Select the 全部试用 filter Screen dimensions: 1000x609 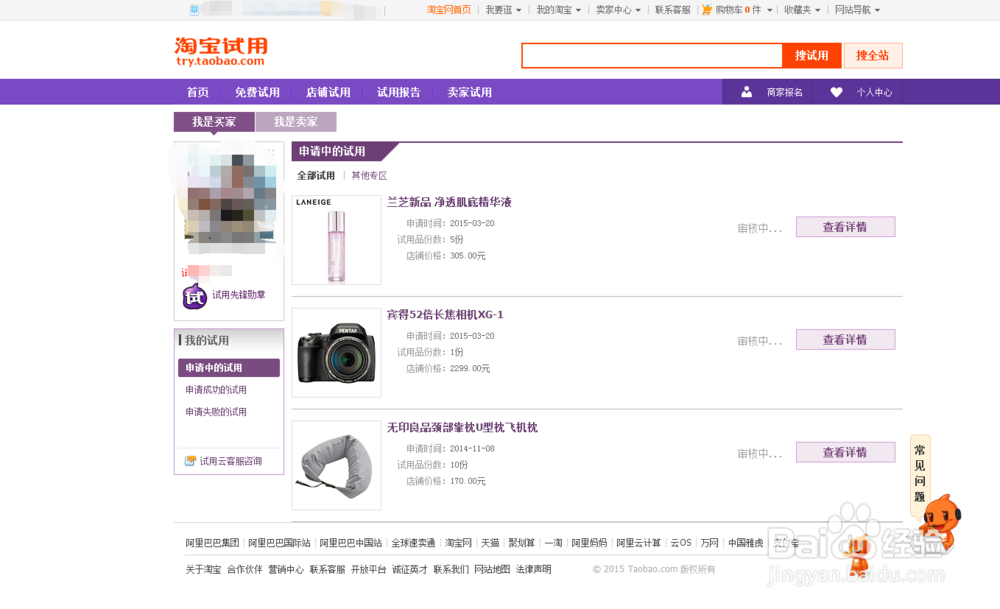pos(316,175)
